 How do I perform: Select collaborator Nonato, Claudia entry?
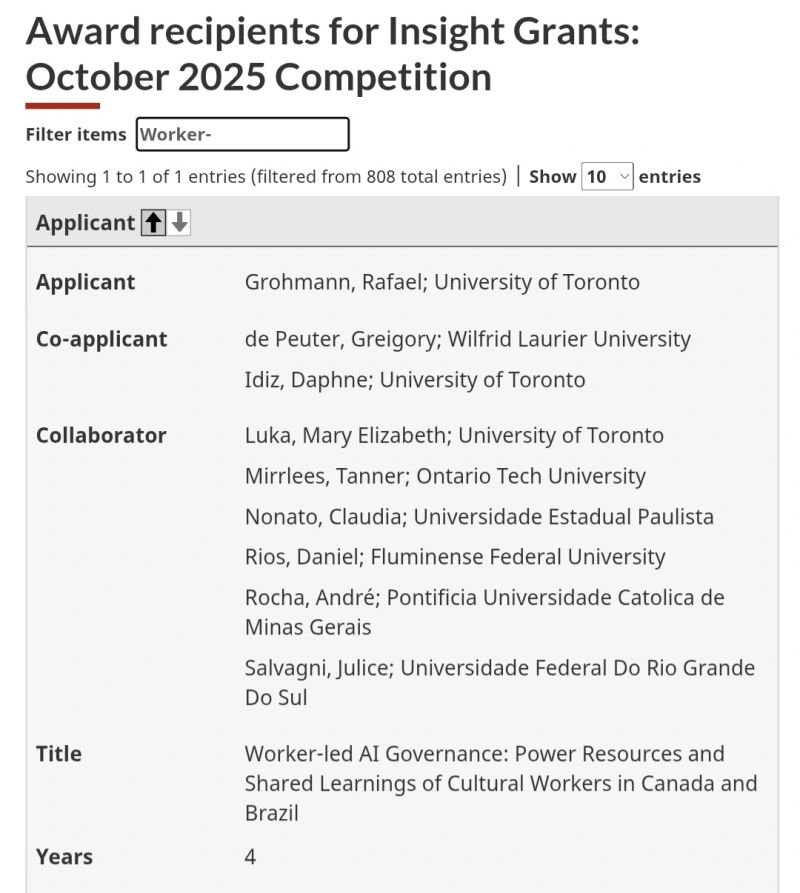click(479, 517)
